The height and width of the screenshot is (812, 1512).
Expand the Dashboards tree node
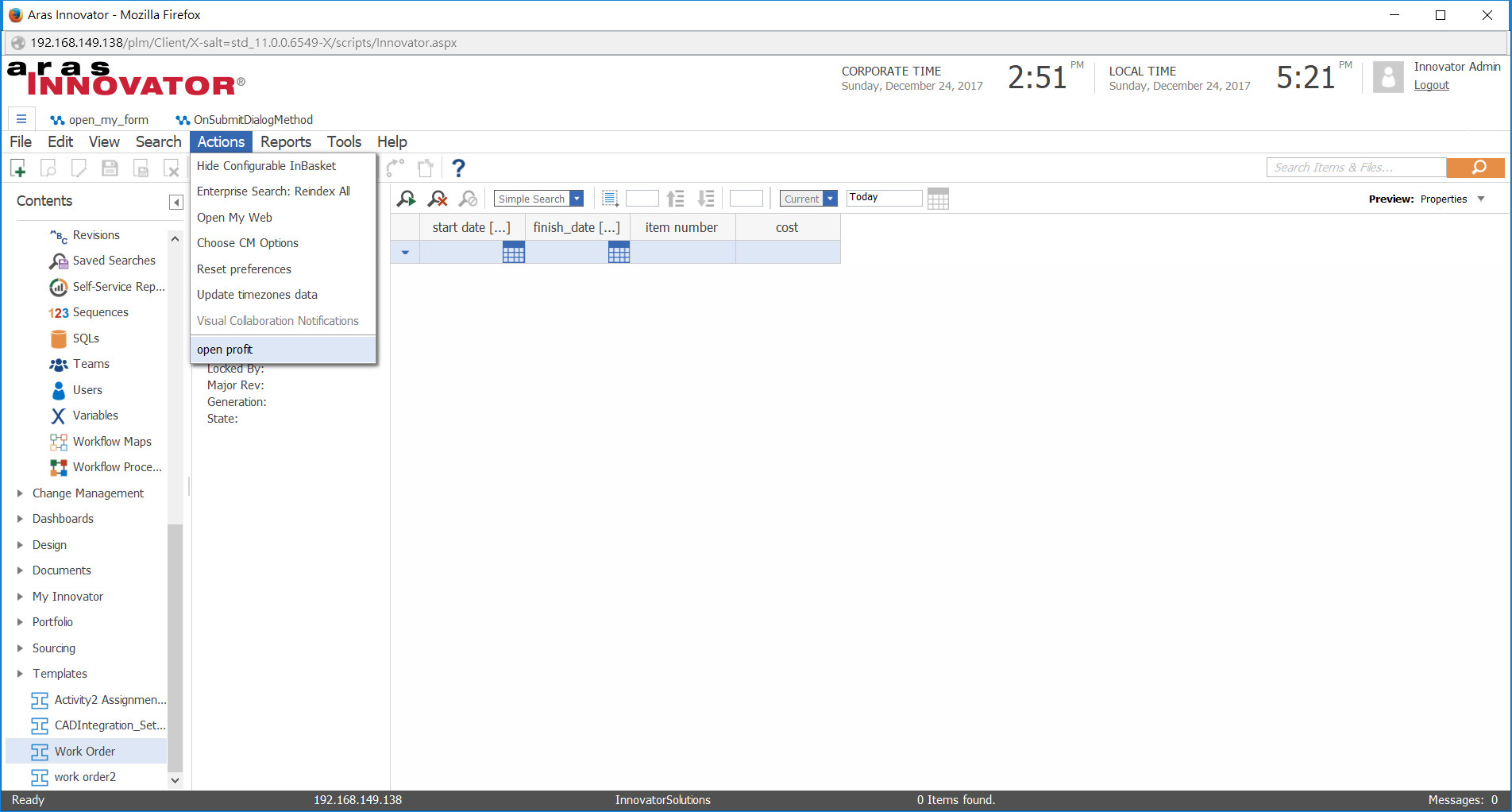pos(20,519)
